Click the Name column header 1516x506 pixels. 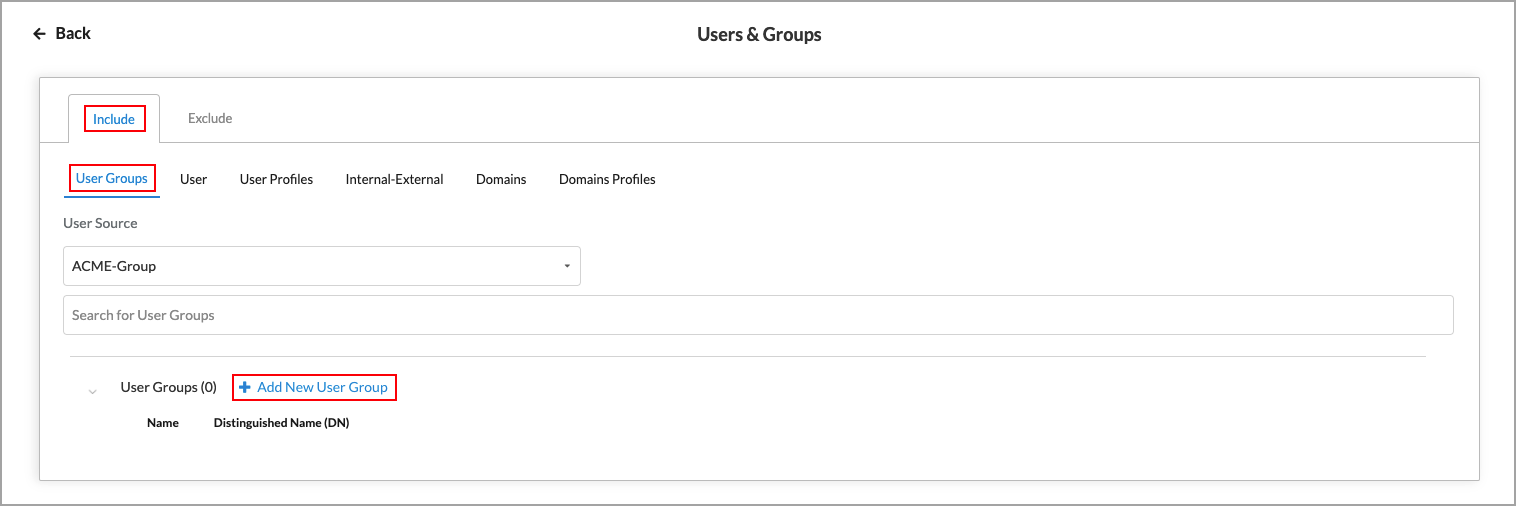(163, 423)
